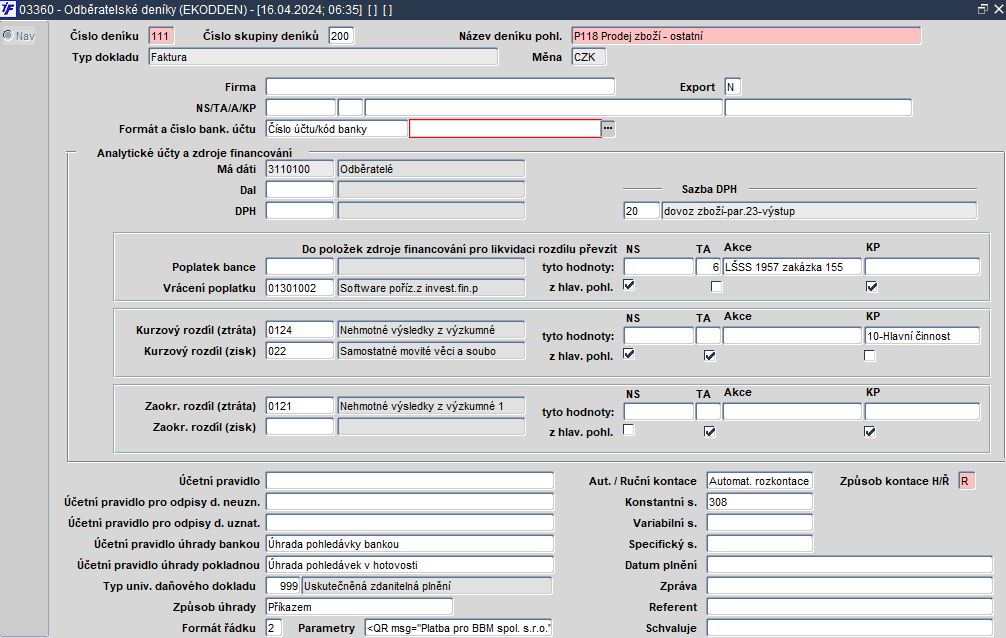Screen dimensions: 1006x638
Task: Click the Konstantní s. field with 308
Action: (759, 501)
